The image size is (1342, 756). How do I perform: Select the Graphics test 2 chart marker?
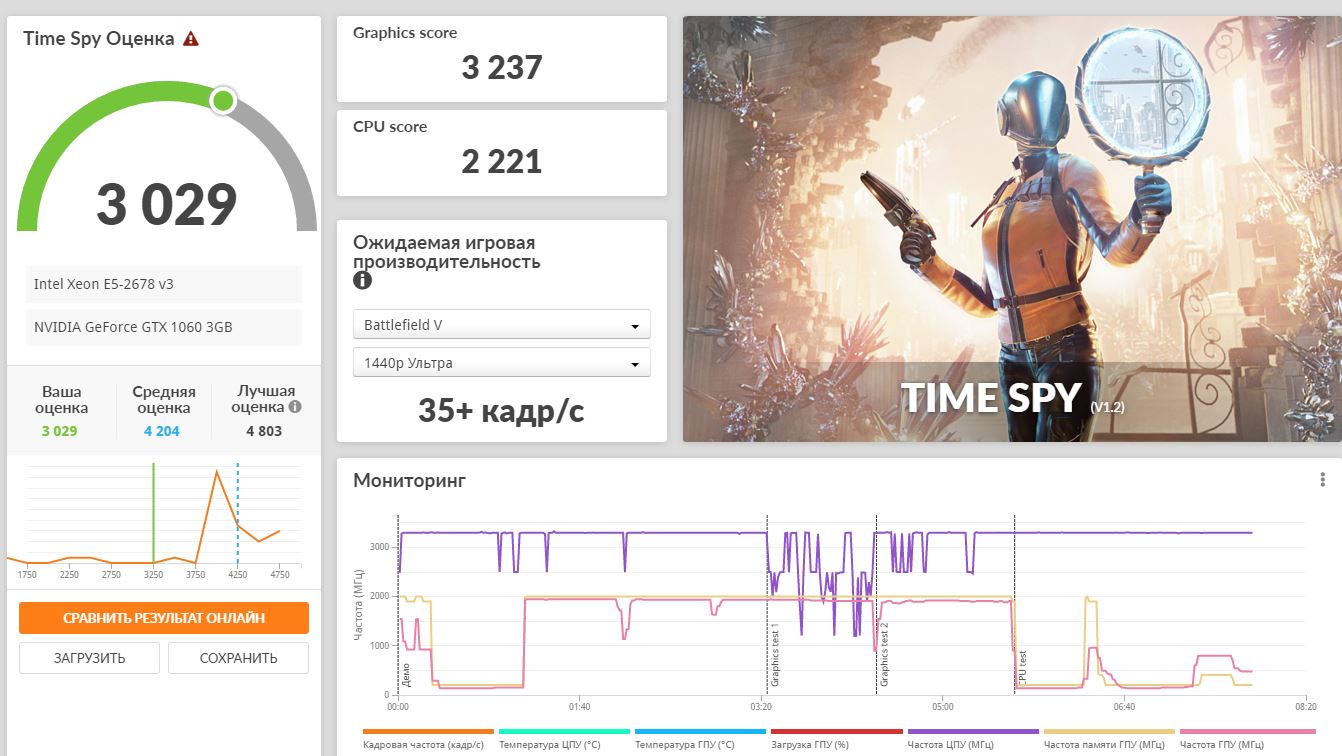coord(884,655)
